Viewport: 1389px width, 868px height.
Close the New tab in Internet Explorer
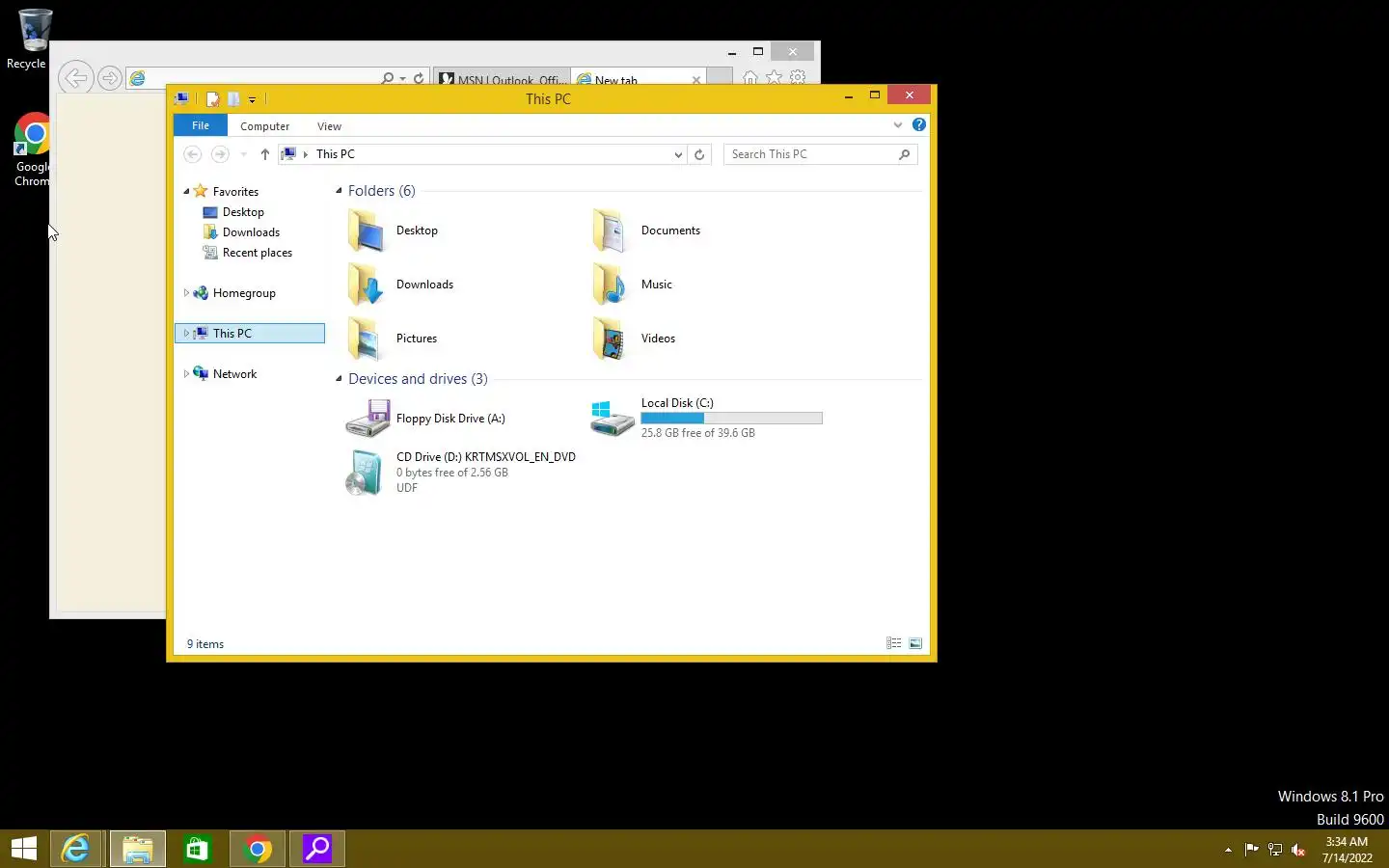point(696,80)
